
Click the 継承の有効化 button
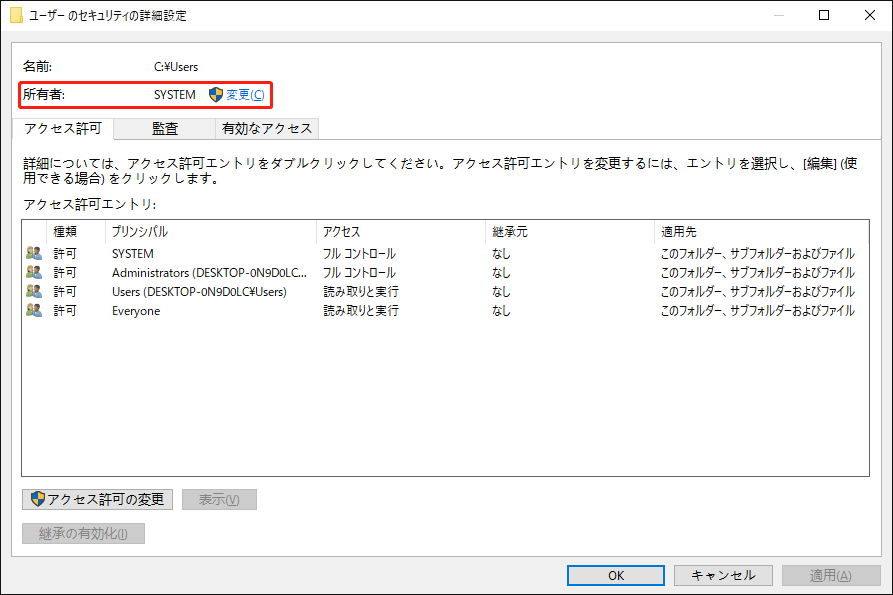click(x=83, y=533)
